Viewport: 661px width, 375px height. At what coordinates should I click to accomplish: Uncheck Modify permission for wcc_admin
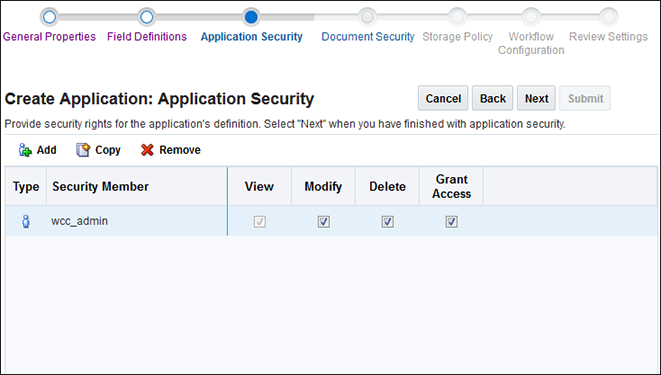324,222
